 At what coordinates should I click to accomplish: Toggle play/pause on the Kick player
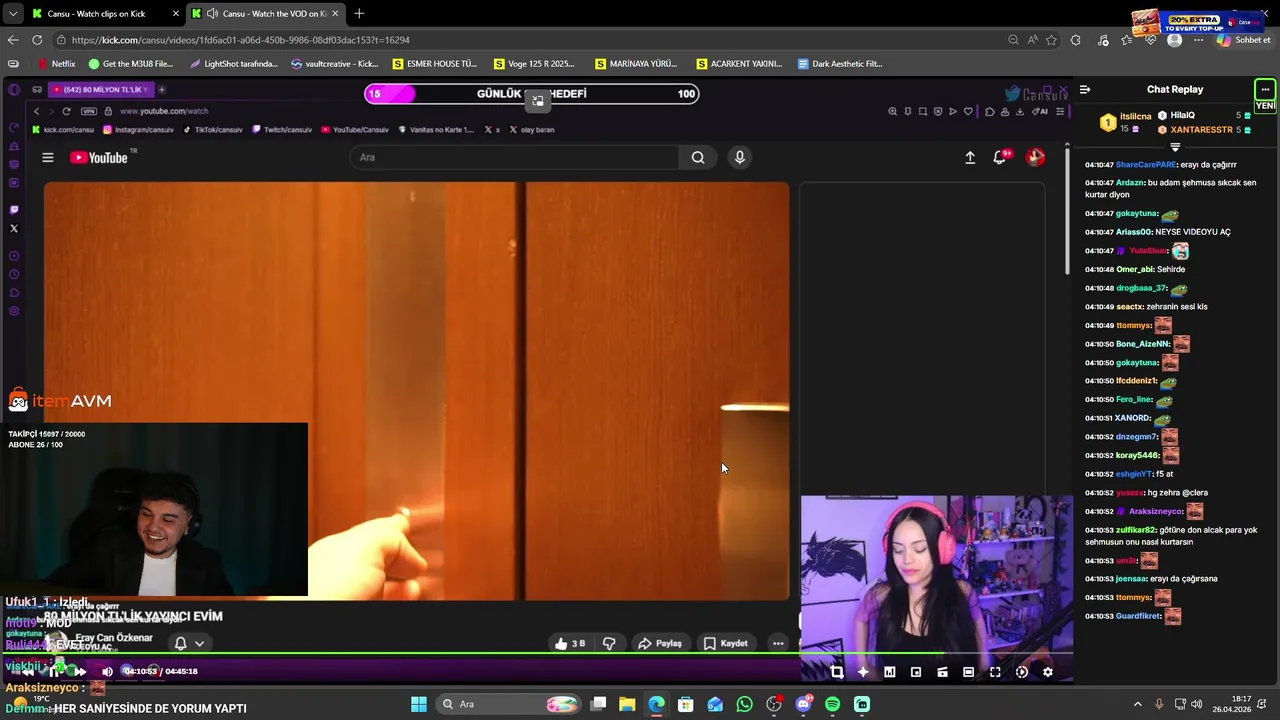click(x=54, y=671)
